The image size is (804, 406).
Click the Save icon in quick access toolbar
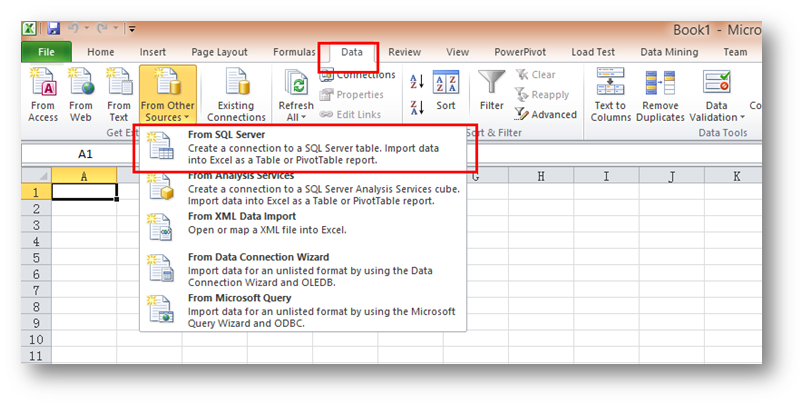(x=53, y=29)
